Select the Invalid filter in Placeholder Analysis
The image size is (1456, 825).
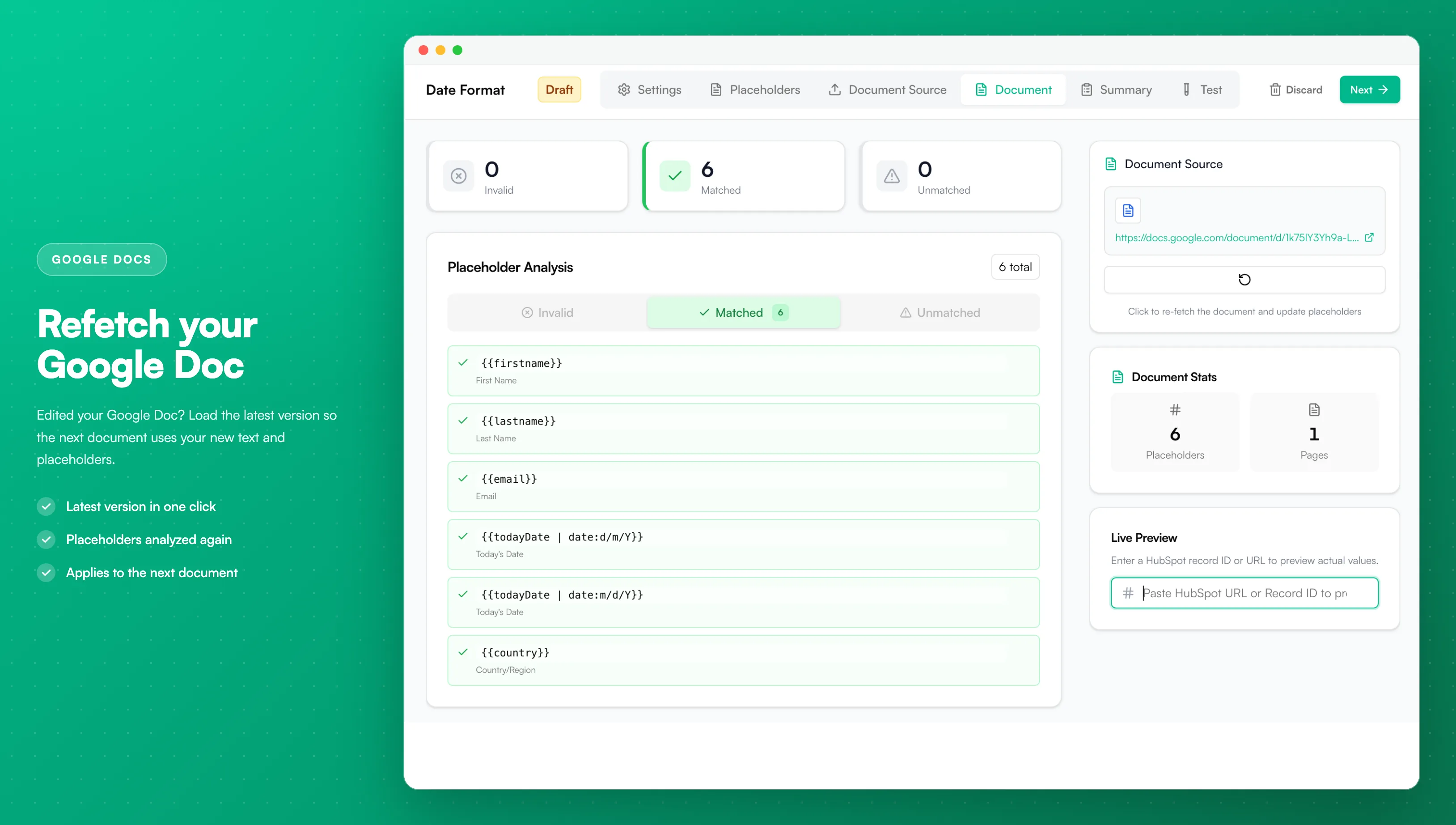[x=547, y=313]
